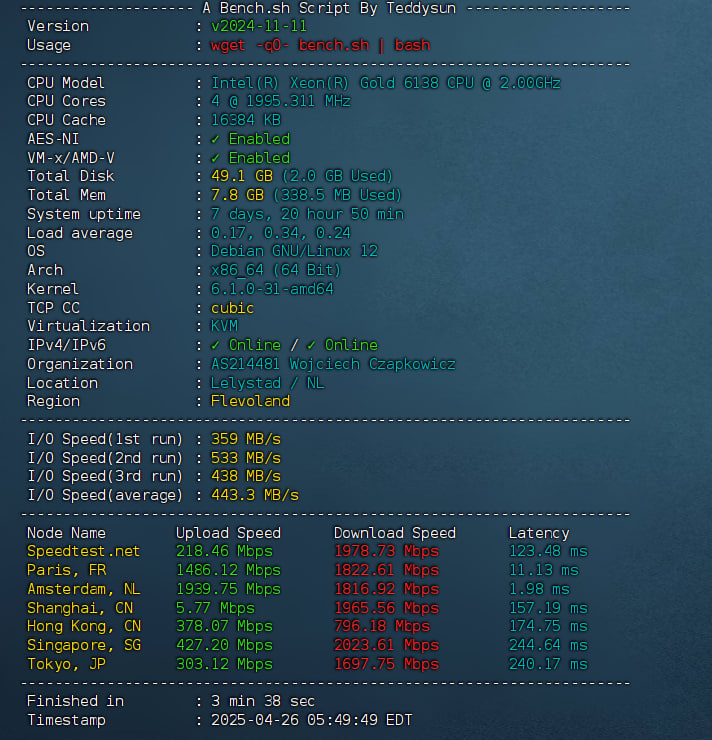Click the Shanghai upload speed 5.77 Mbps
The height and width of the screenshot is (740, 712).
click(215, 608)
